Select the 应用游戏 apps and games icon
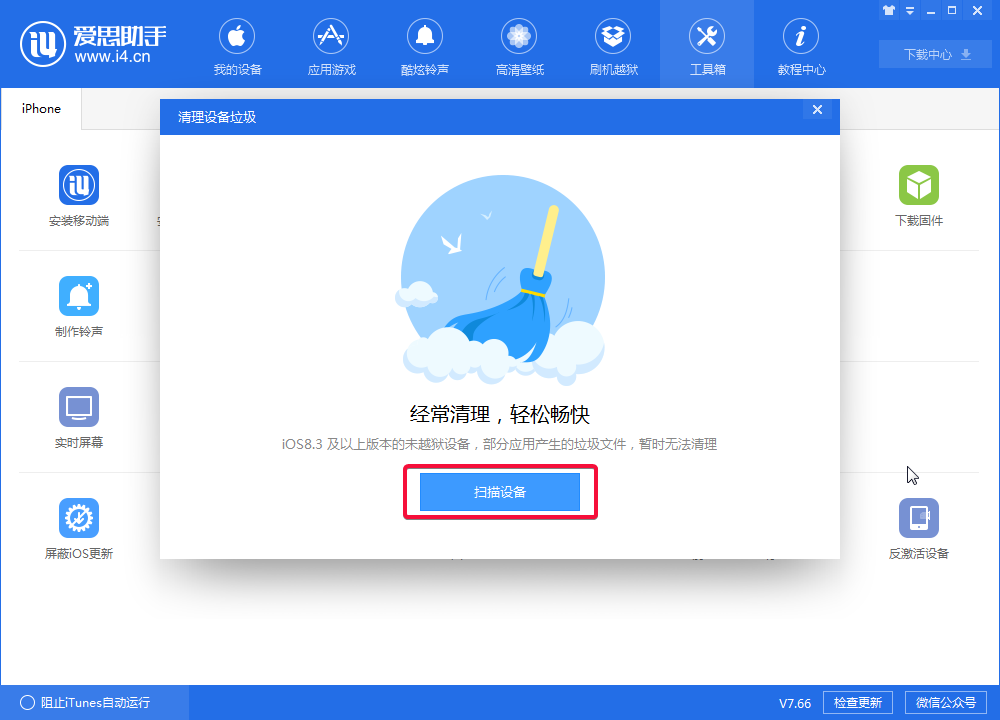 coord(331,45)
